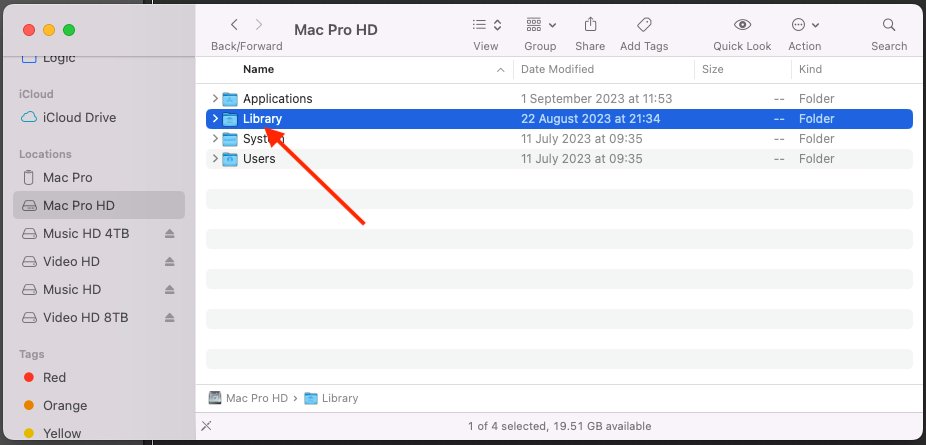Eject the Video HD volume
Viewport: 926px width, 445px height.
[169, 261]
